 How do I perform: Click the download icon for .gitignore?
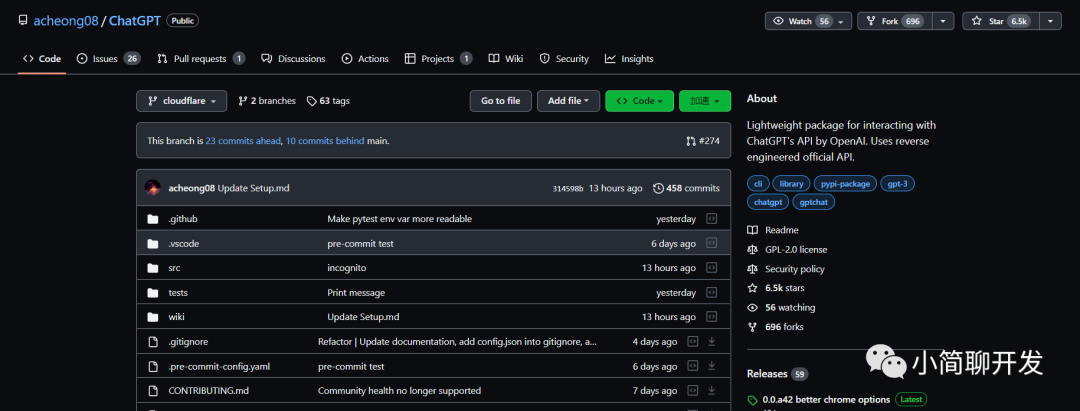point(712,341)
